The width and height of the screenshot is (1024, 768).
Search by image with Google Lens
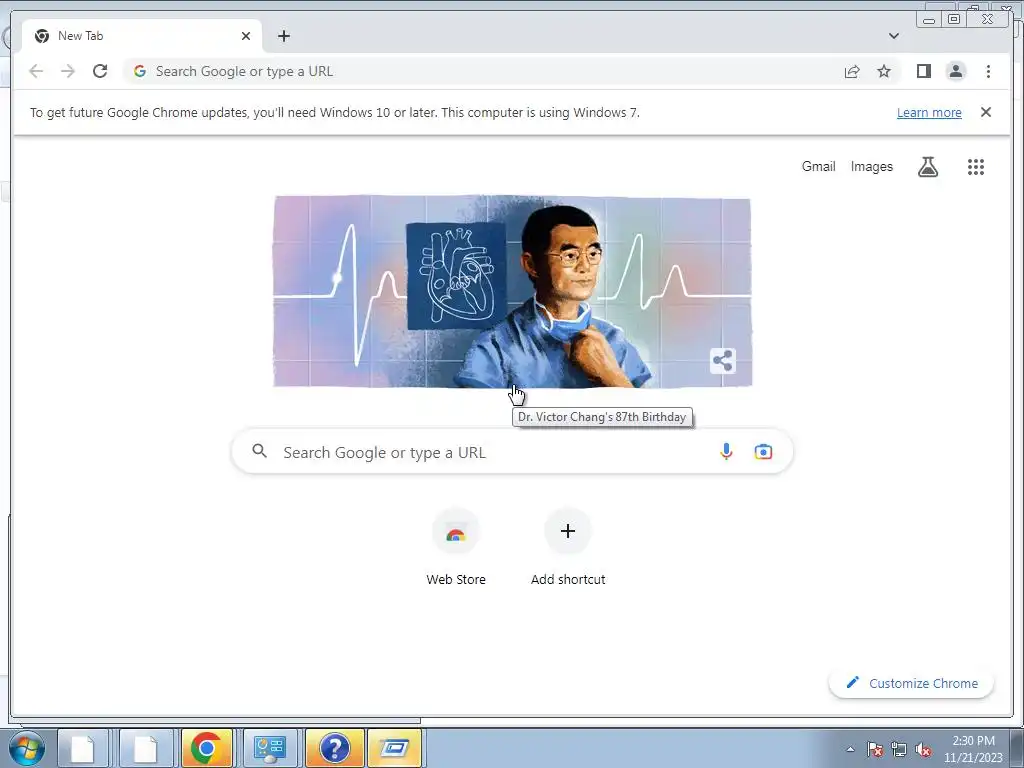click(x=763, y=452)
